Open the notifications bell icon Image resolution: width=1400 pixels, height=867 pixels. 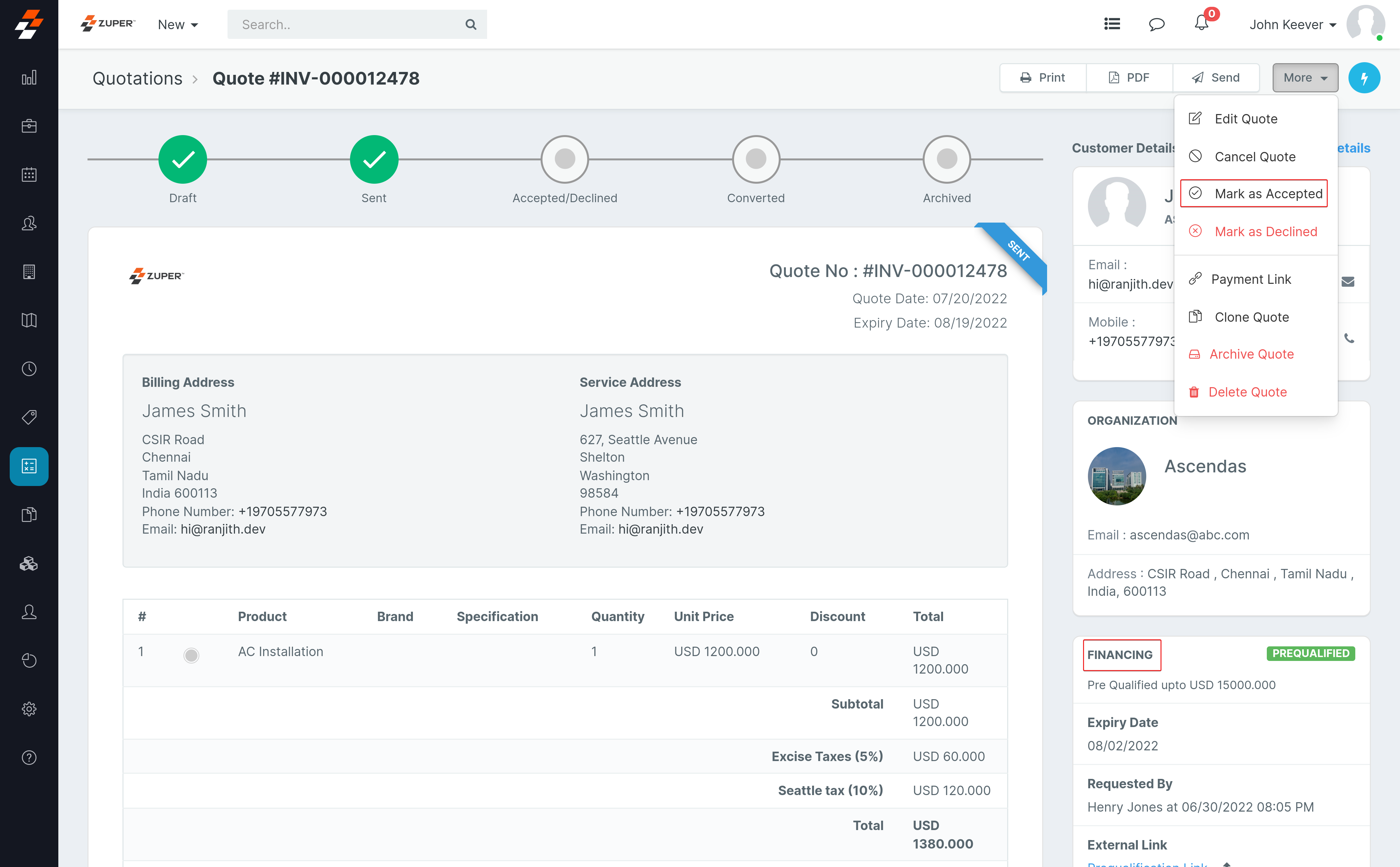tap(1201, 24)
